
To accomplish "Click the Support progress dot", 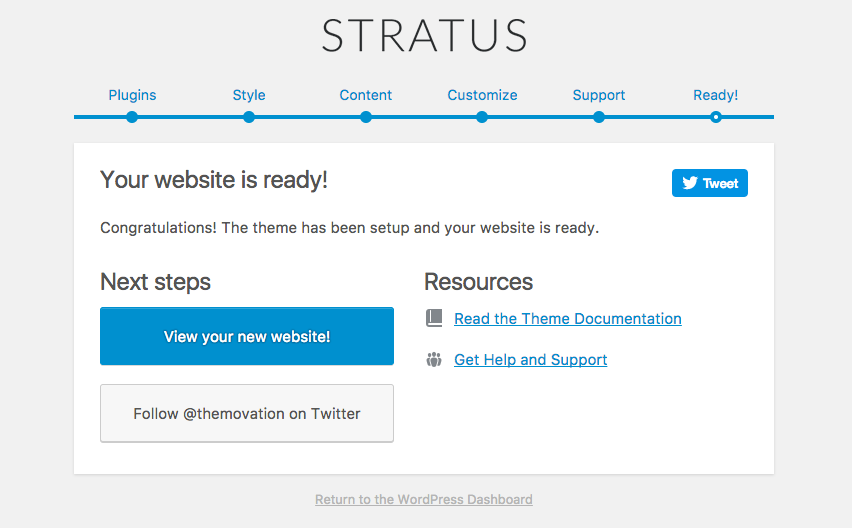I will pos(599,117).
